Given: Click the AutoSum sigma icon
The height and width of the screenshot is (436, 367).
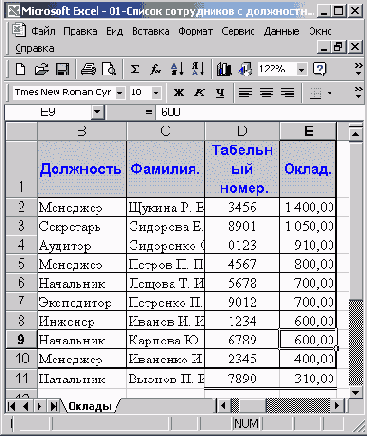Looking at the screenshot, I should (135, 69).
